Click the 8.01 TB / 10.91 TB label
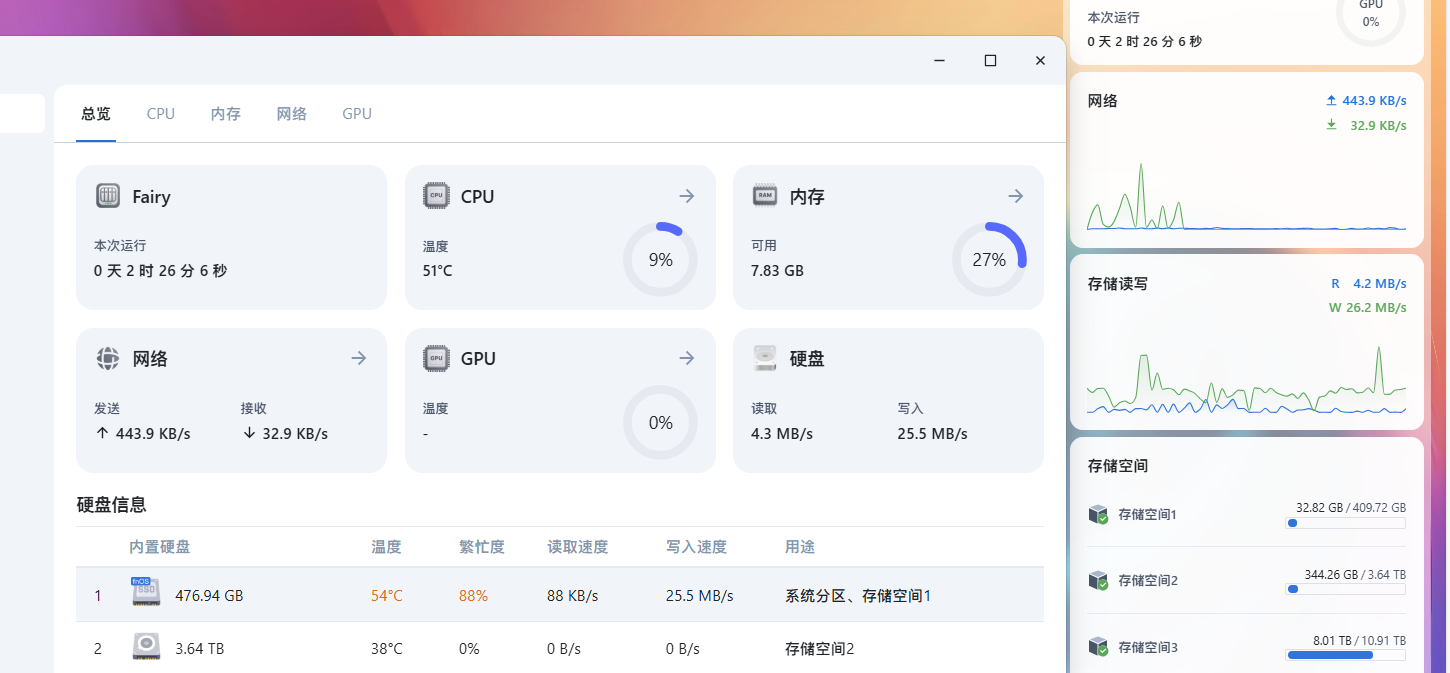 pos(1359,640)
